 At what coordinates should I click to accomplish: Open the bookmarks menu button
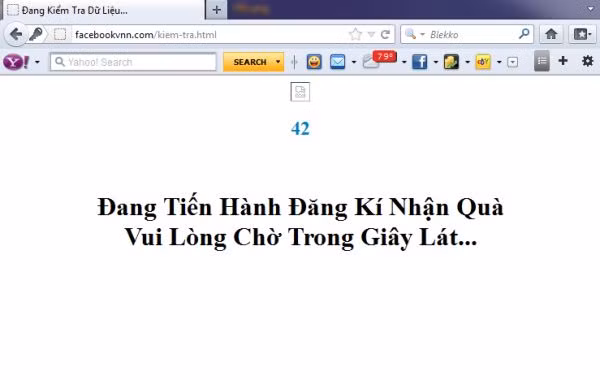[x=582, y=34]
